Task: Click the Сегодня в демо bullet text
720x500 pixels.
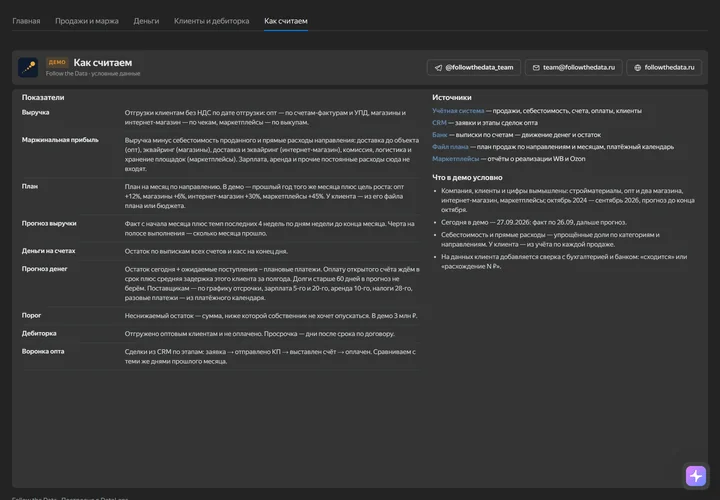Action: tap(534, 222)
